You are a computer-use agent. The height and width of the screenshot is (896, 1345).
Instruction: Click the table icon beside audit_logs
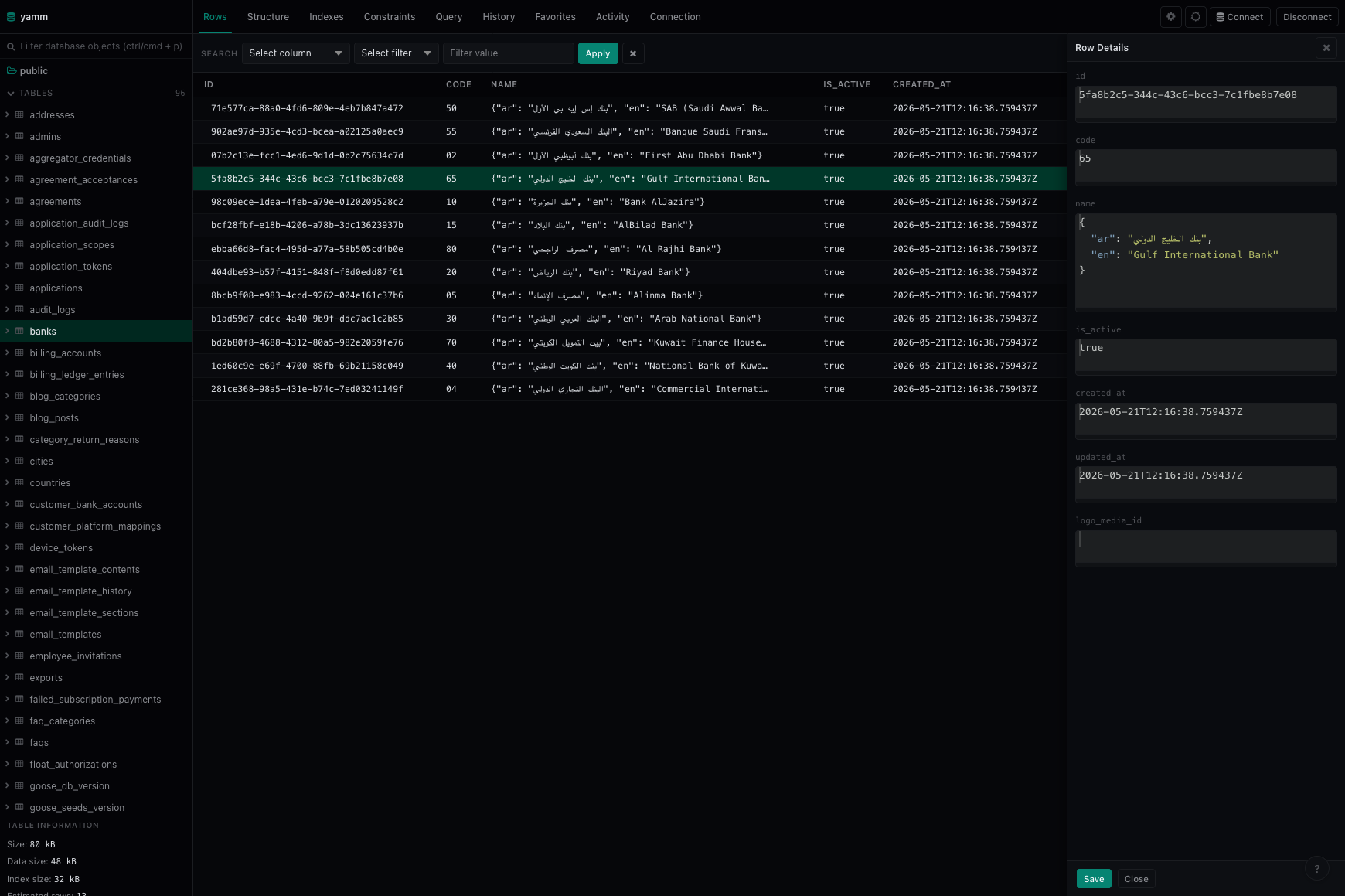pos(19,309)
